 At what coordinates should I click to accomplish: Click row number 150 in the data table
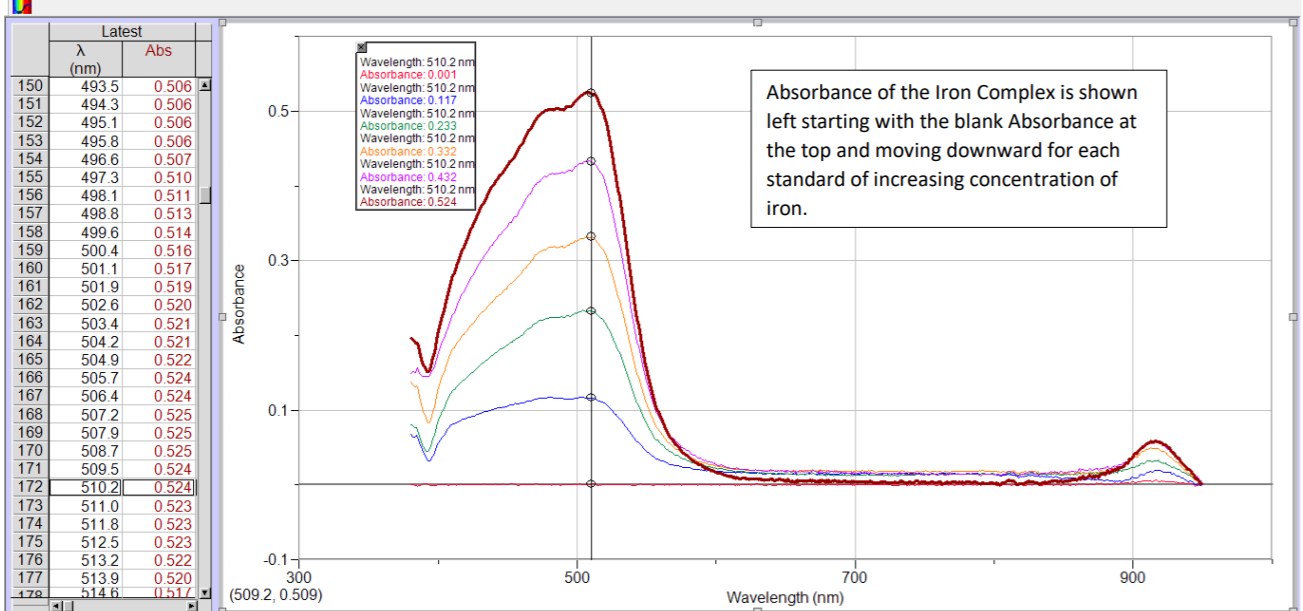[x=29, y=85]
